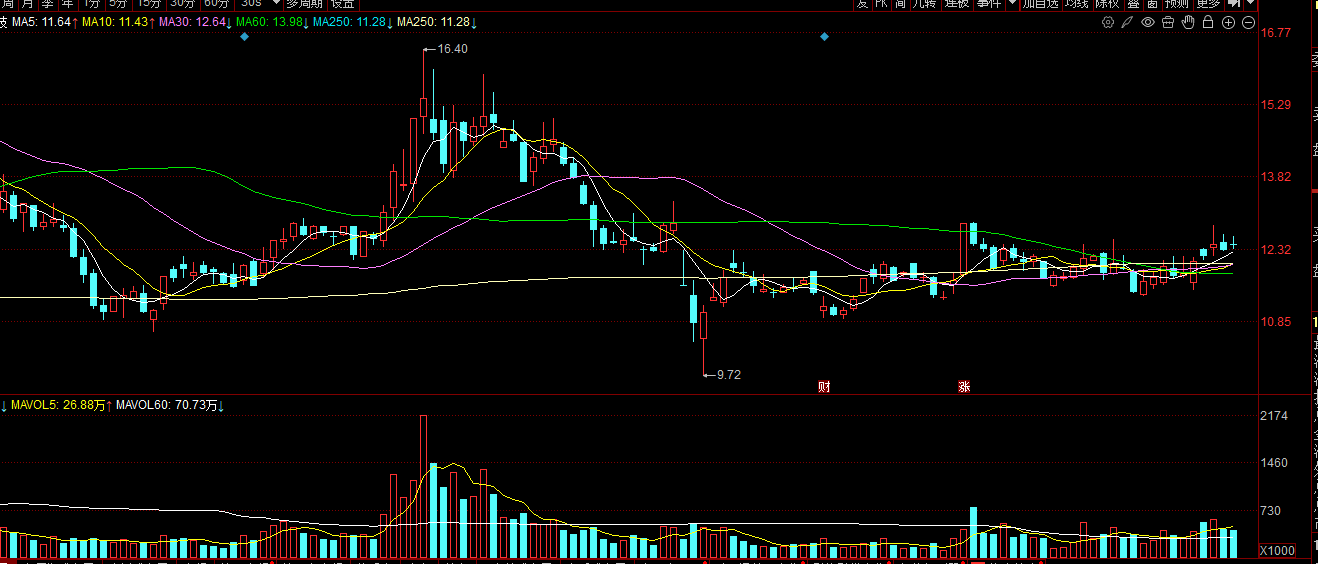Click the 16.77 price axis value

pyautogui.click(x=1275, y=33)
